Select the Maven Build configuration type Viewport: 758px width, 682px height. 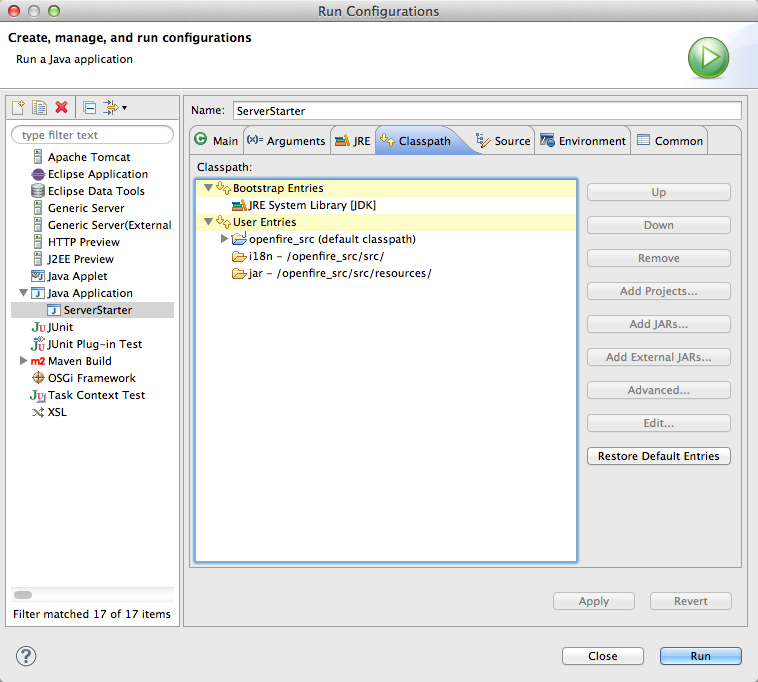[79, 361]
